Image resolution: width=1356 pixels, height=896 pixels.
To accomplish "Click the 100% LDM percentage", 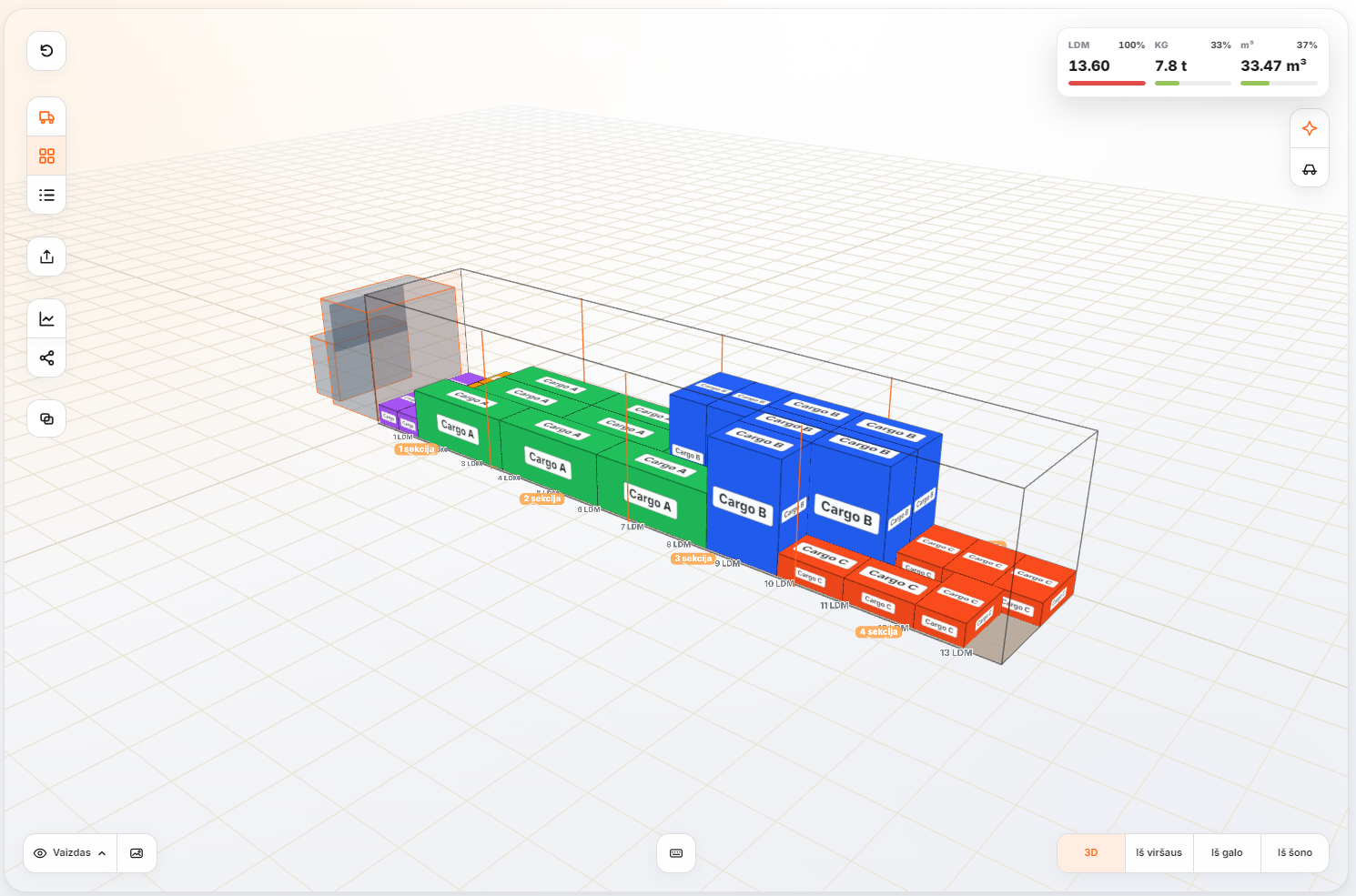I will 1132,45.
